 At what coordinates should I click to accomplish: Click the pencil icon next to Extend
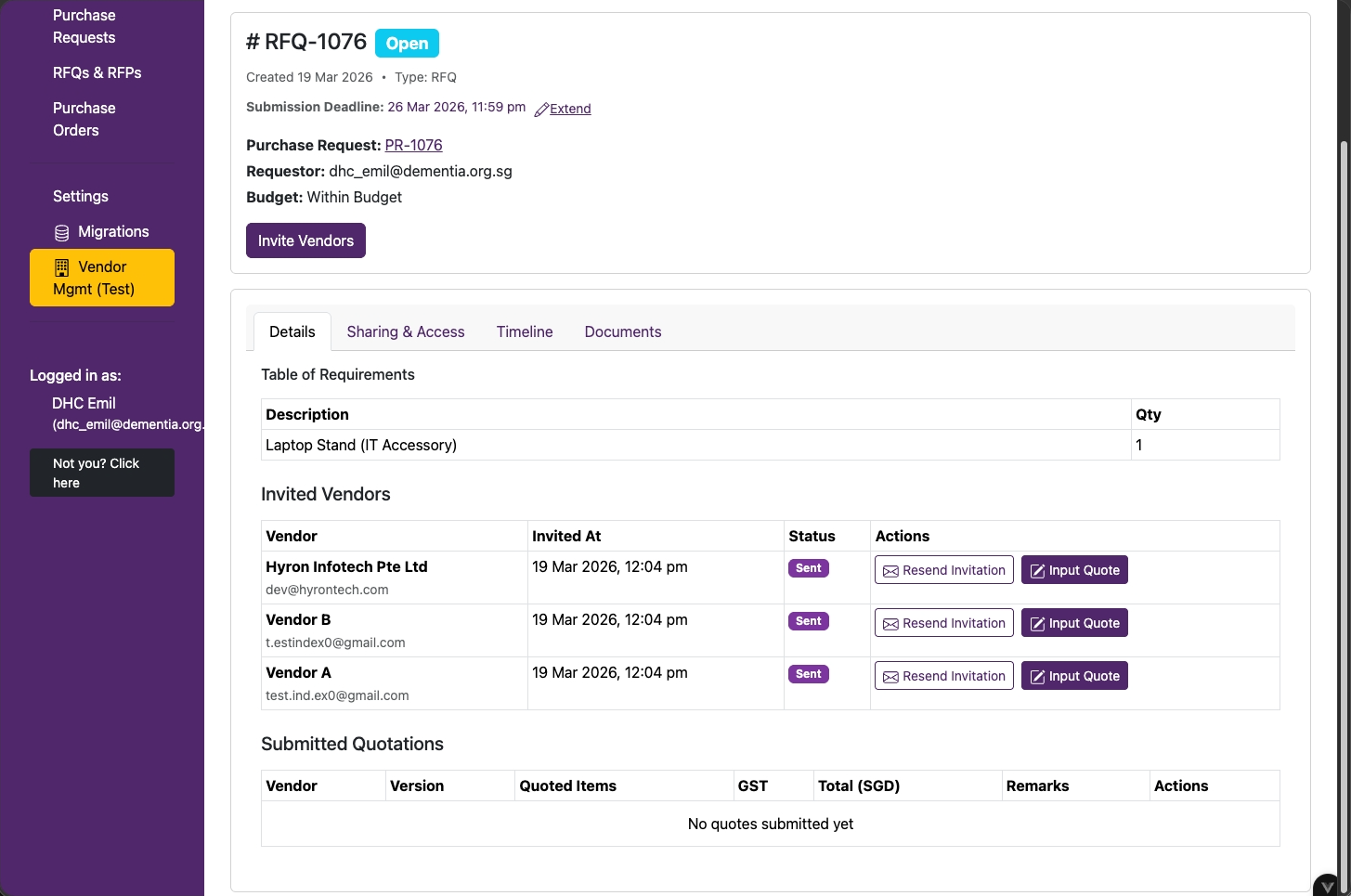tap(541, 110)
